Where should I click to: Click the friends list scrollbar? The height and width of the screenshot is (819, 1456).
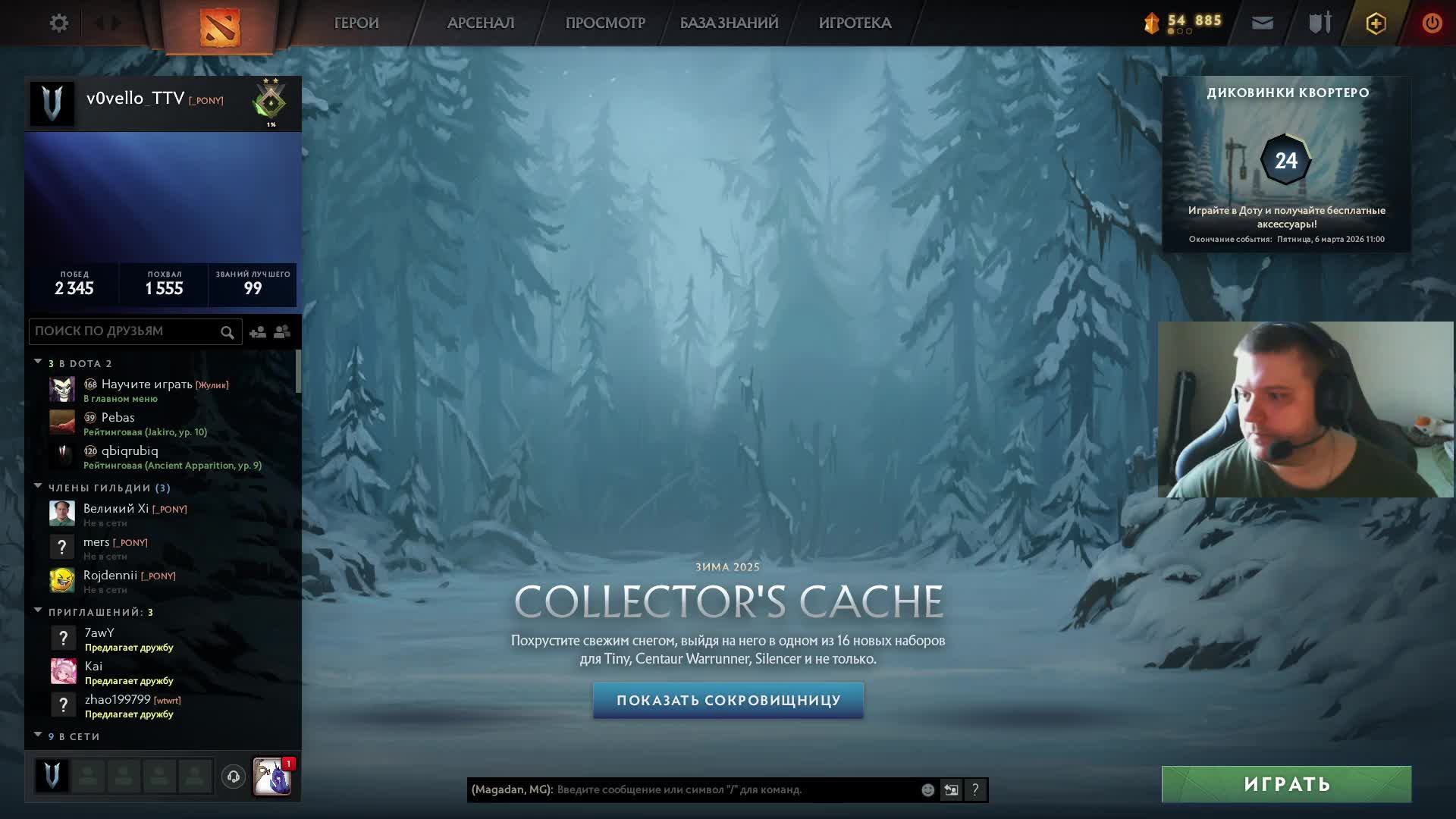click(298, 372)
